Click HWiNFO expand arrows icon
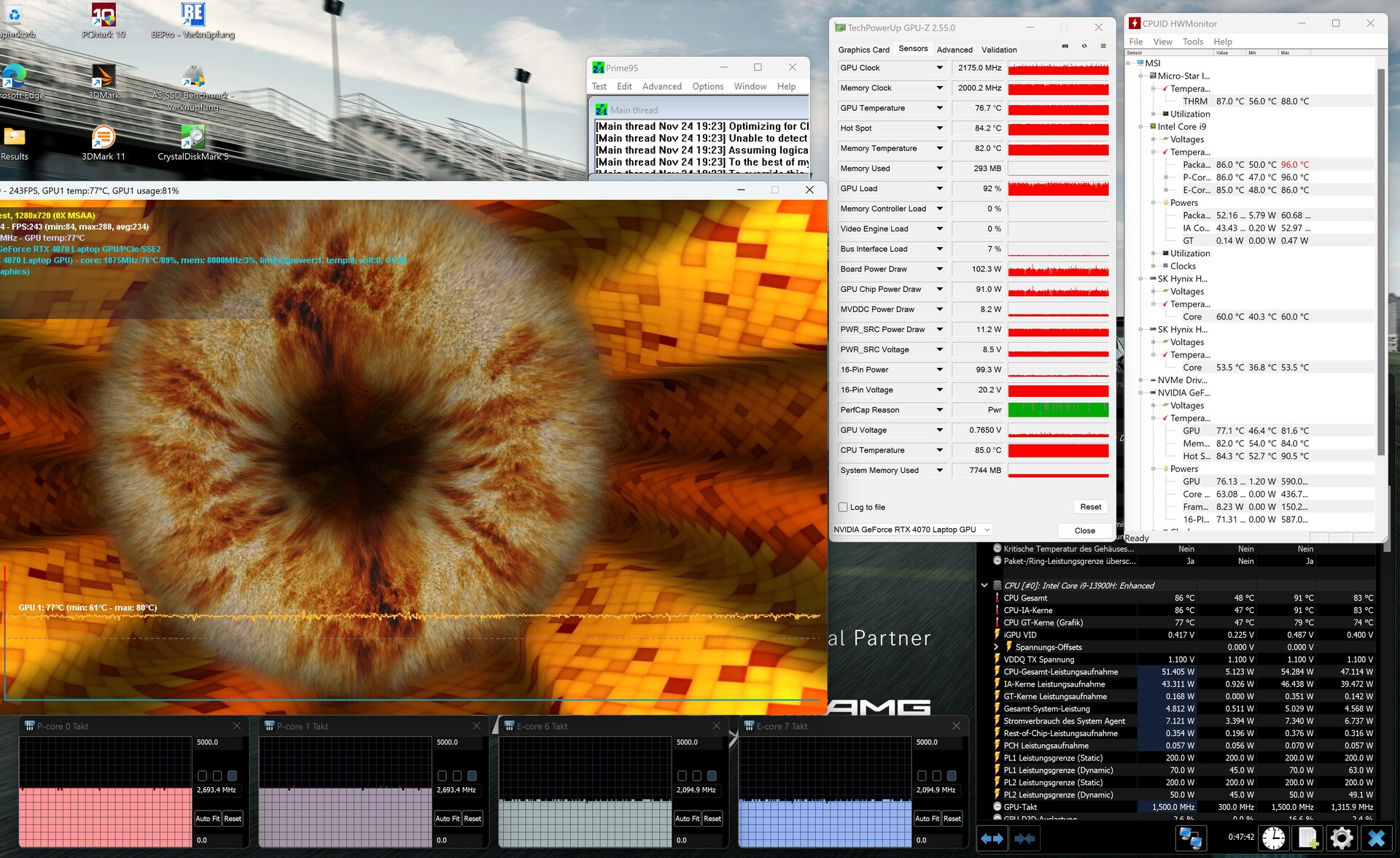 pos(992,838)
